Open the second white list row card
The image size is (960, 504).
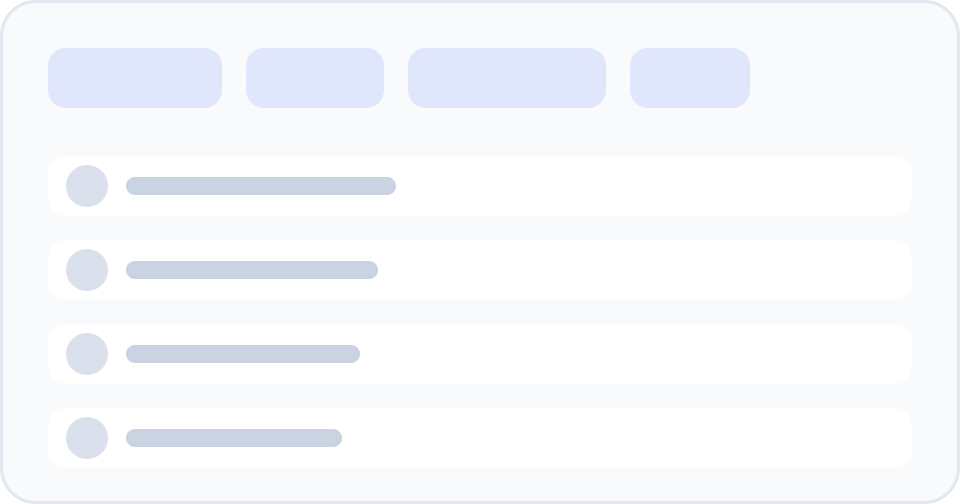[x=480, y=270]
